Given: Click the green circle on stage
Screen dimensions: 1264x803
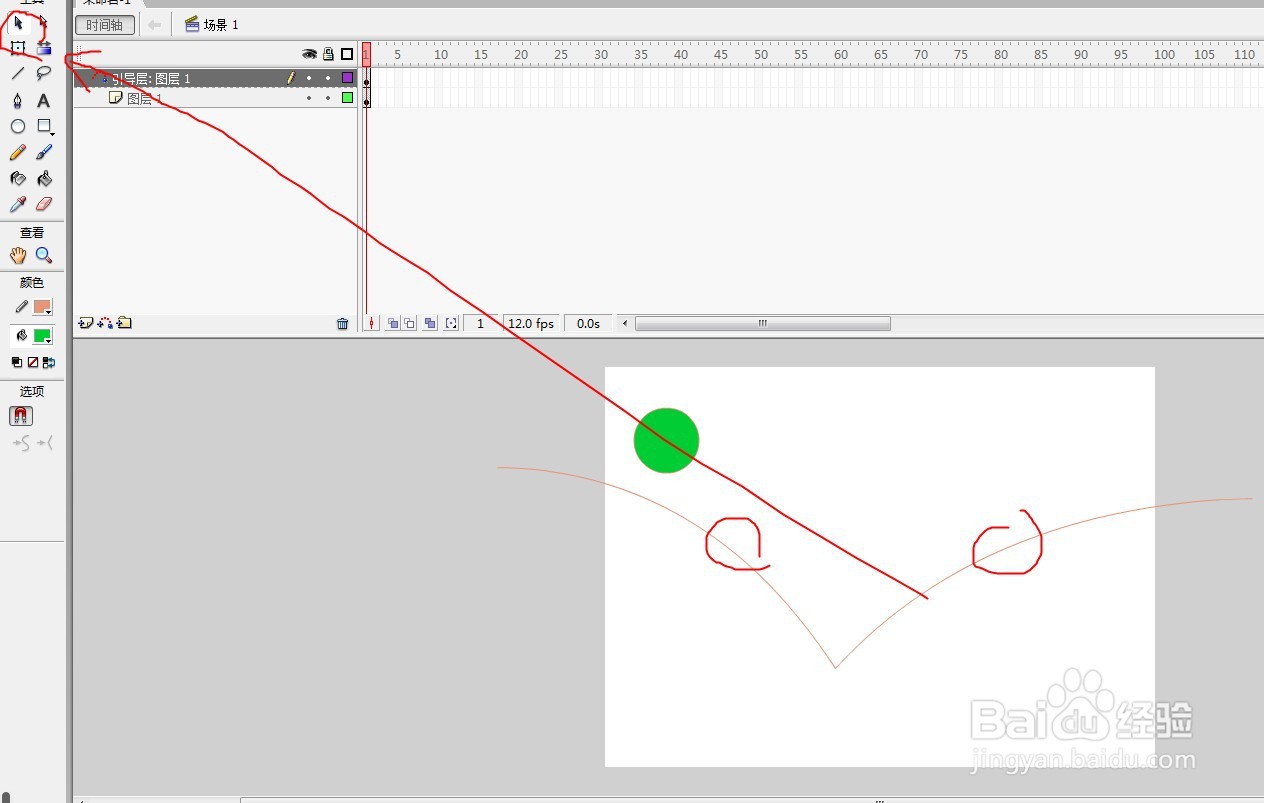Looking at the screenshot, I should click(666, 440).
